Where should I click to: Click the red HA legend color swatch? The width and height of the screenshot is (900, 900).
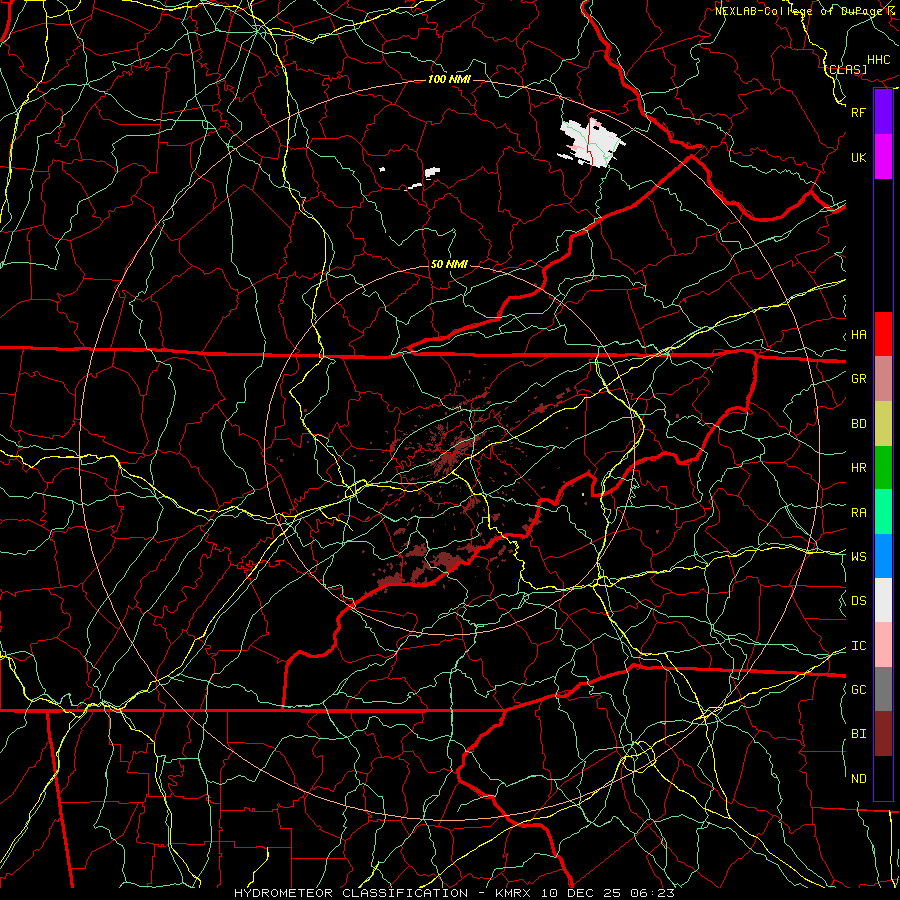click(883, 334)
